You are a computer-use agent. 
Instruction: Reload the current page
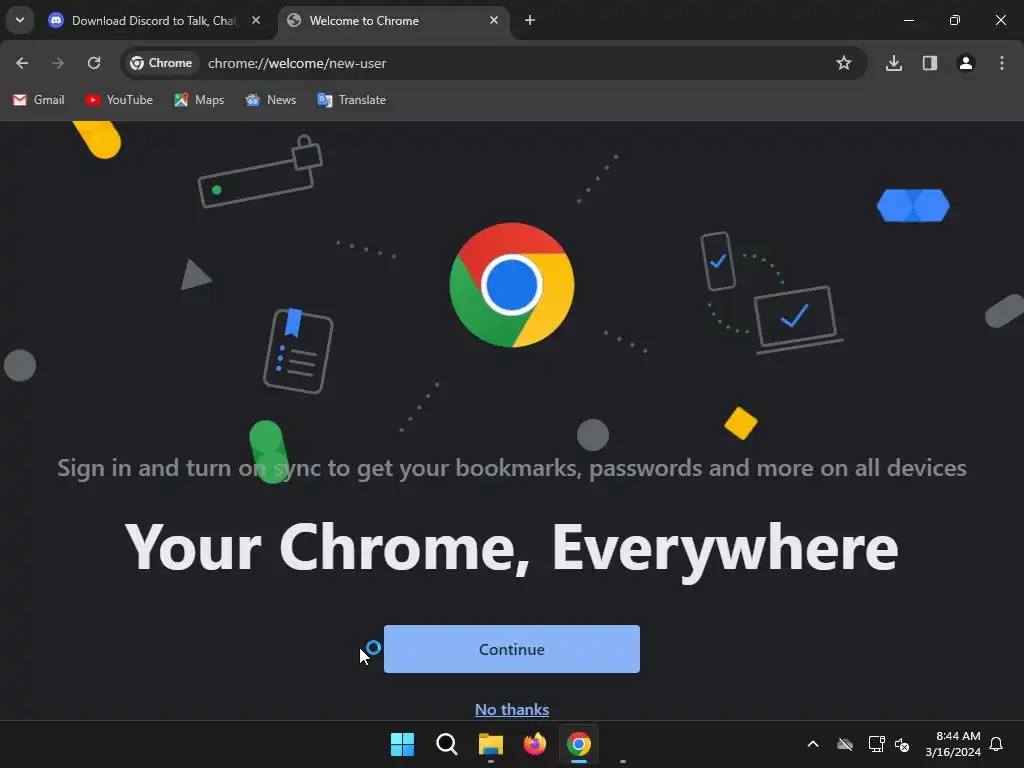point(94,63)
